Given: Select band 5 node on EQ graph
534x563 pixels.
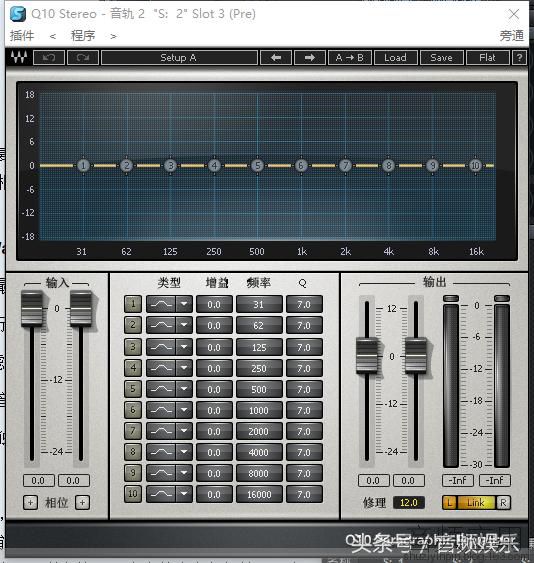Looking at the screenshot, I should click(x=257, y=166).
